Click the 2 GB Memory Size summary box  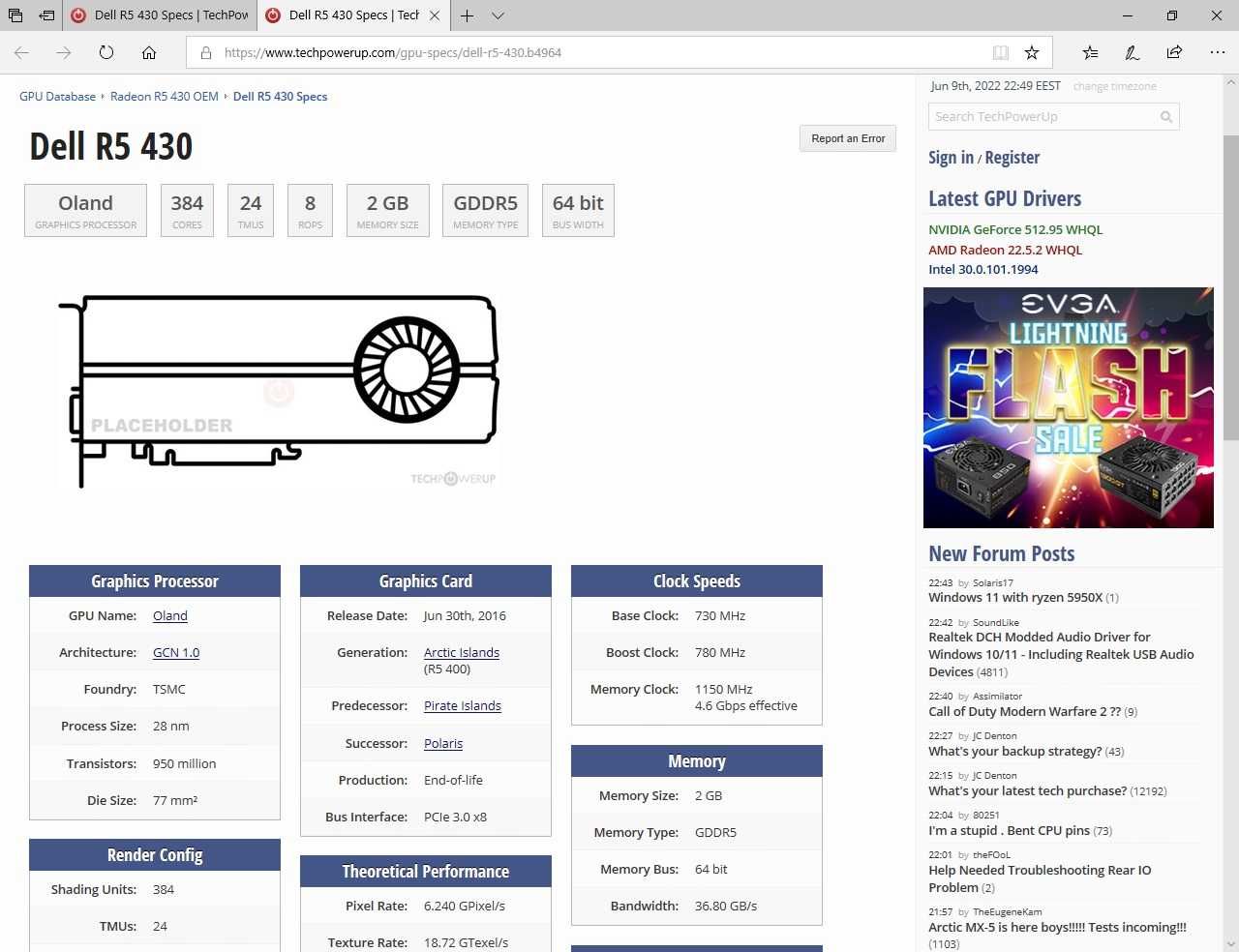(x=388, y=210)
